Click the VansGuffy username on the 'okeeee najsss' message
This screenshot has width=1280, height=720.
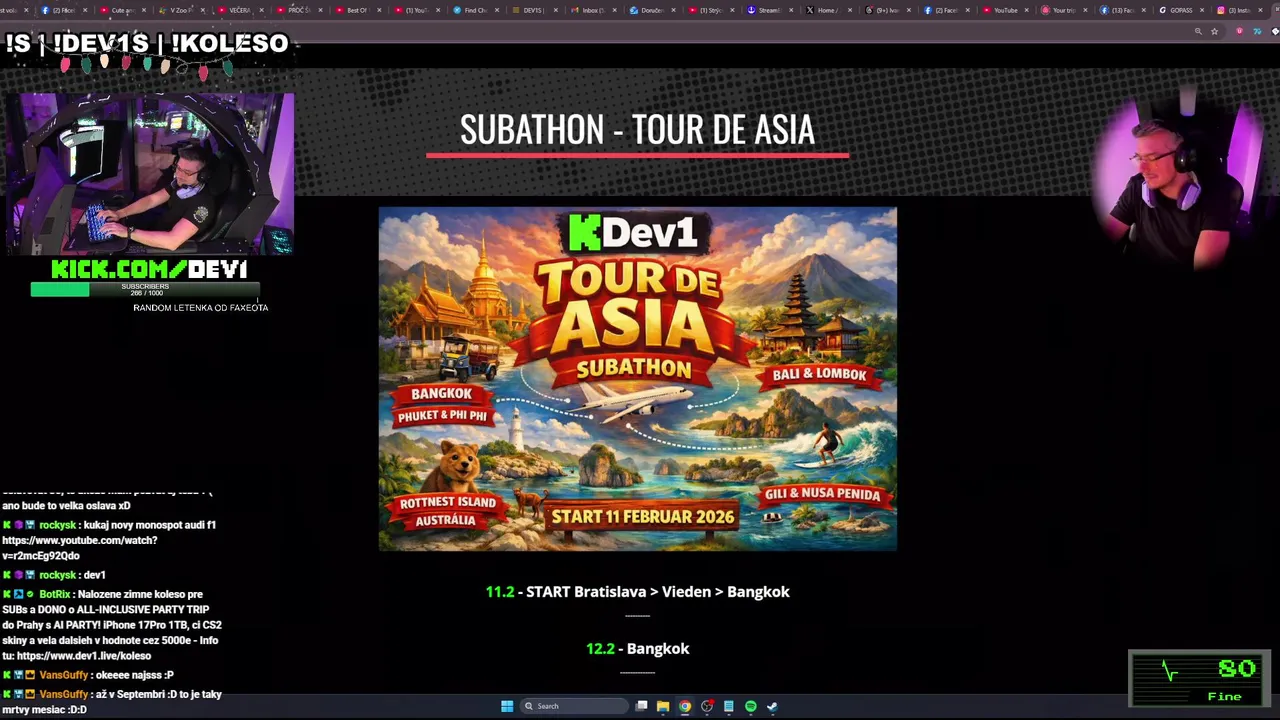64,675
